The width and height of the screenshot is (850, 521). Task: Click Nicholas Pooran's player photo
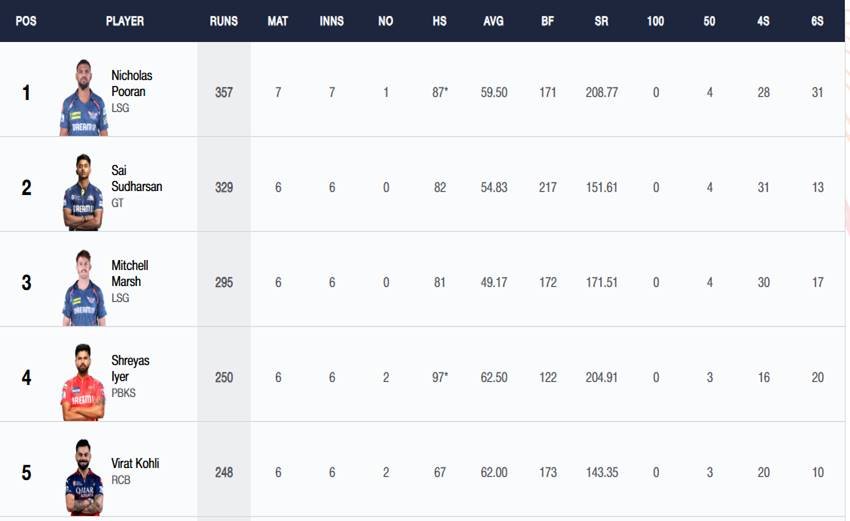point(83,98)
